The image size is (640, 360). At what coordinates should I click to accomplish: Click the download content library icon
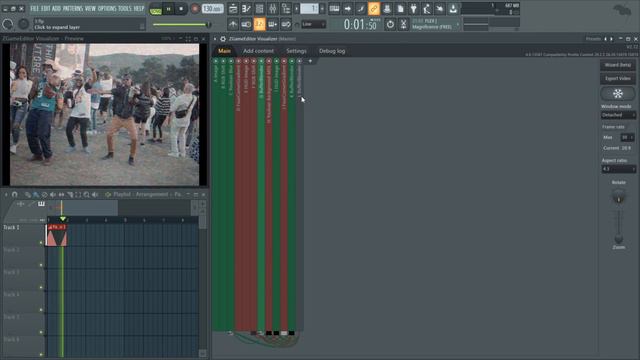coord(453,9)
